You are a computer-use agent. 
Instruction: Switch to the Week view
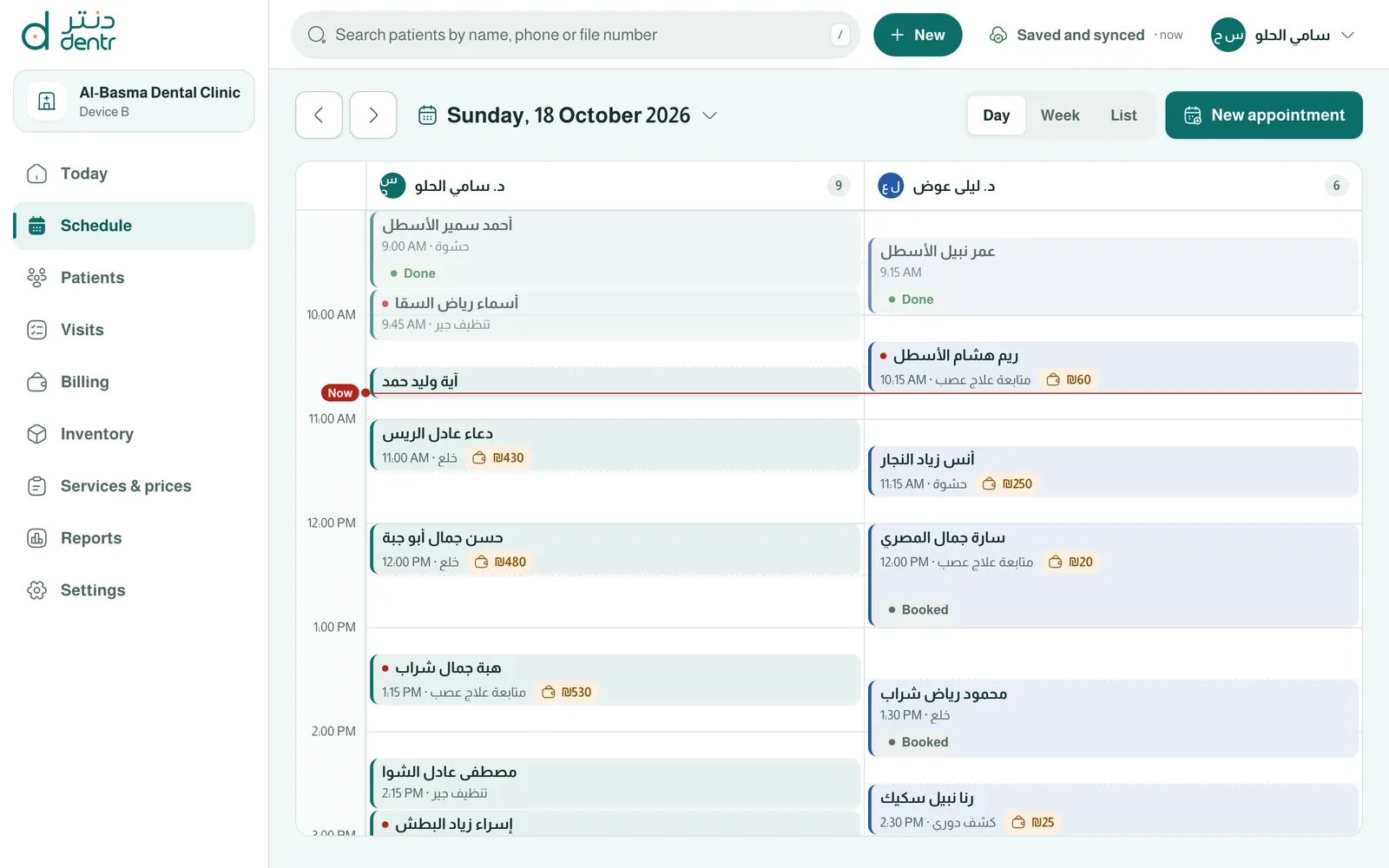[1060, 115]
